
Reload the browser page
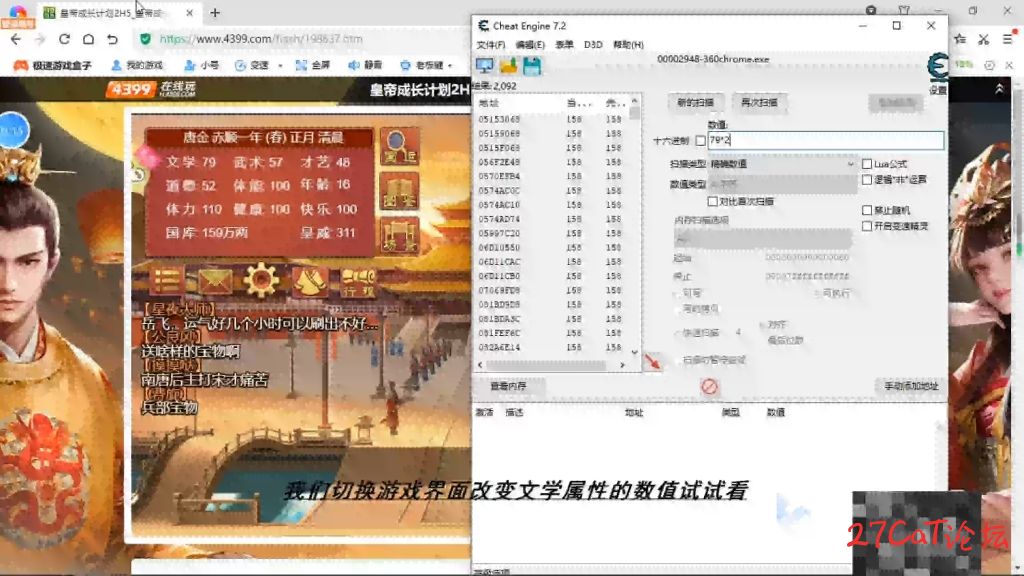click(64, 39)
